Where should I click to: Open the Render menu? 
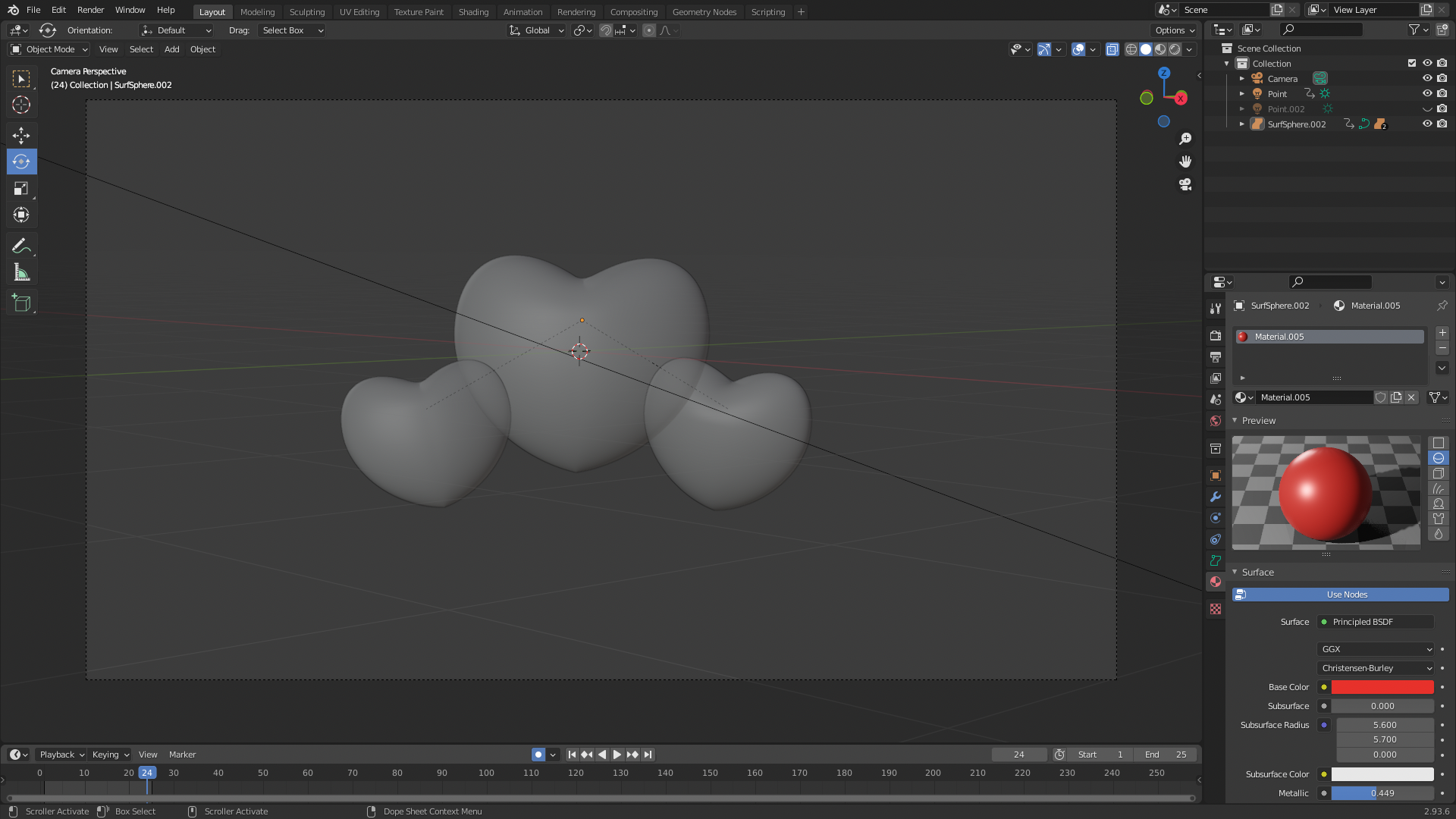click(90, 10)
